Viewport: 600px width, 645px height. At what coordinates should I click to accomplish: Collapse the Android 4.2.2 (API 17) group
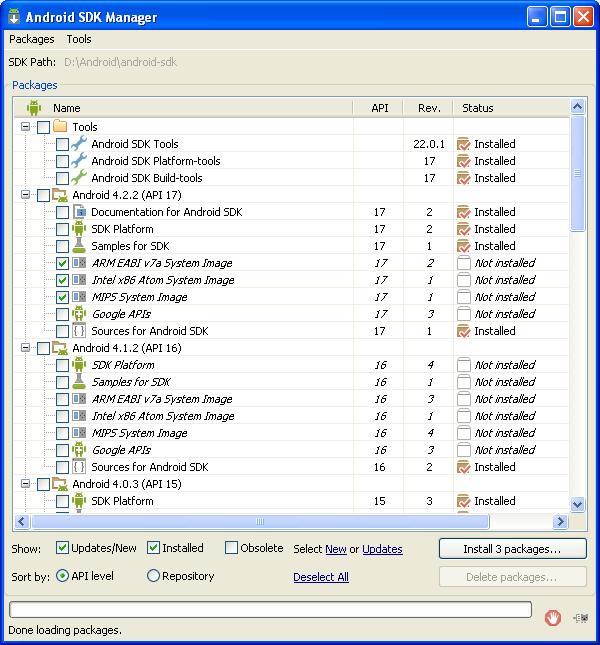tap(25, 195)
